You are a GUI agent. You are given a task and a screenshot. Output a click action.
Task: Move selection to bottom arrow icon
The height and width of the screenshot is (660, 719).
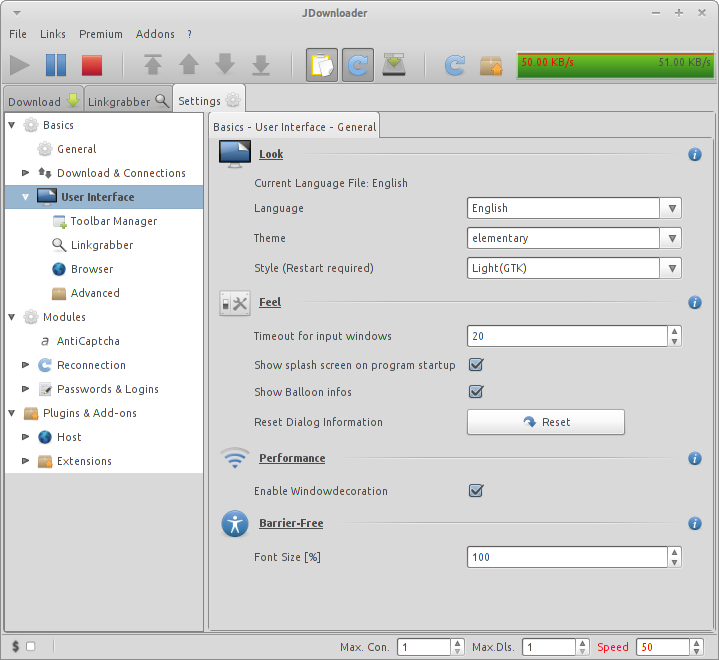pos(261,65)
